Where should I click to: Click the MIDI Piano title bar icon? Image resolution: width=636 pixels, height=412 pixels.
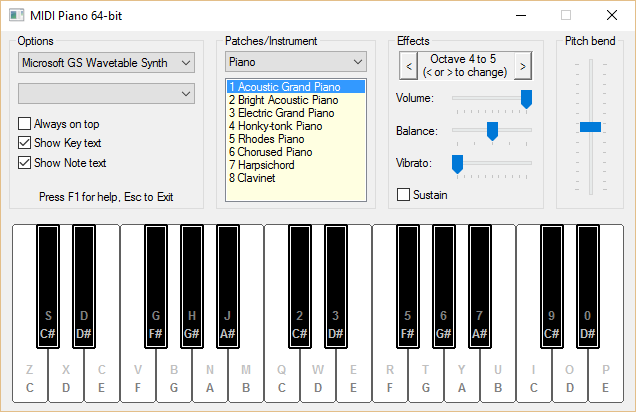click(x=17, y=15)
